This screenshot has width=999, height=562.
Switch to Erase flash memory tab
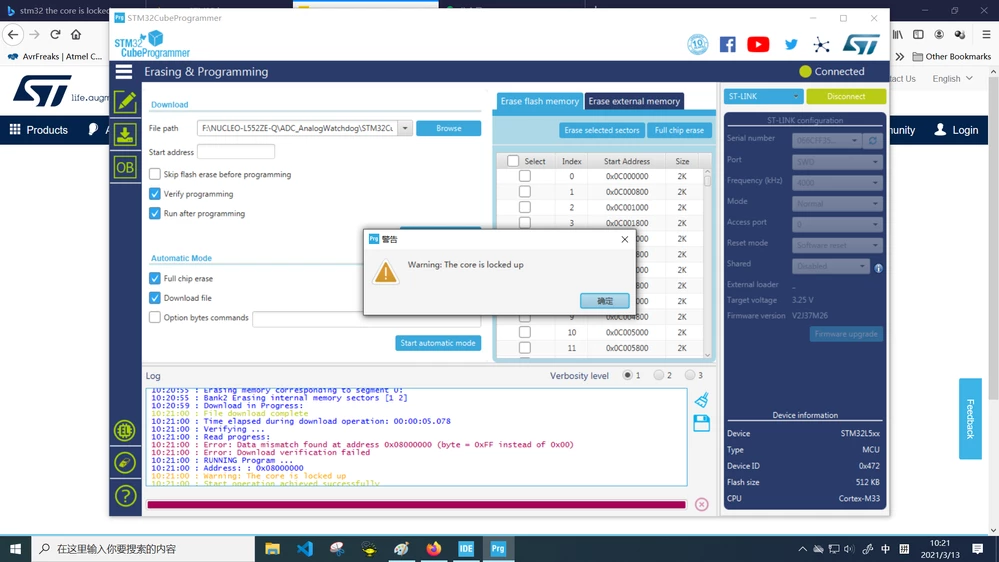tap(540, 101)
